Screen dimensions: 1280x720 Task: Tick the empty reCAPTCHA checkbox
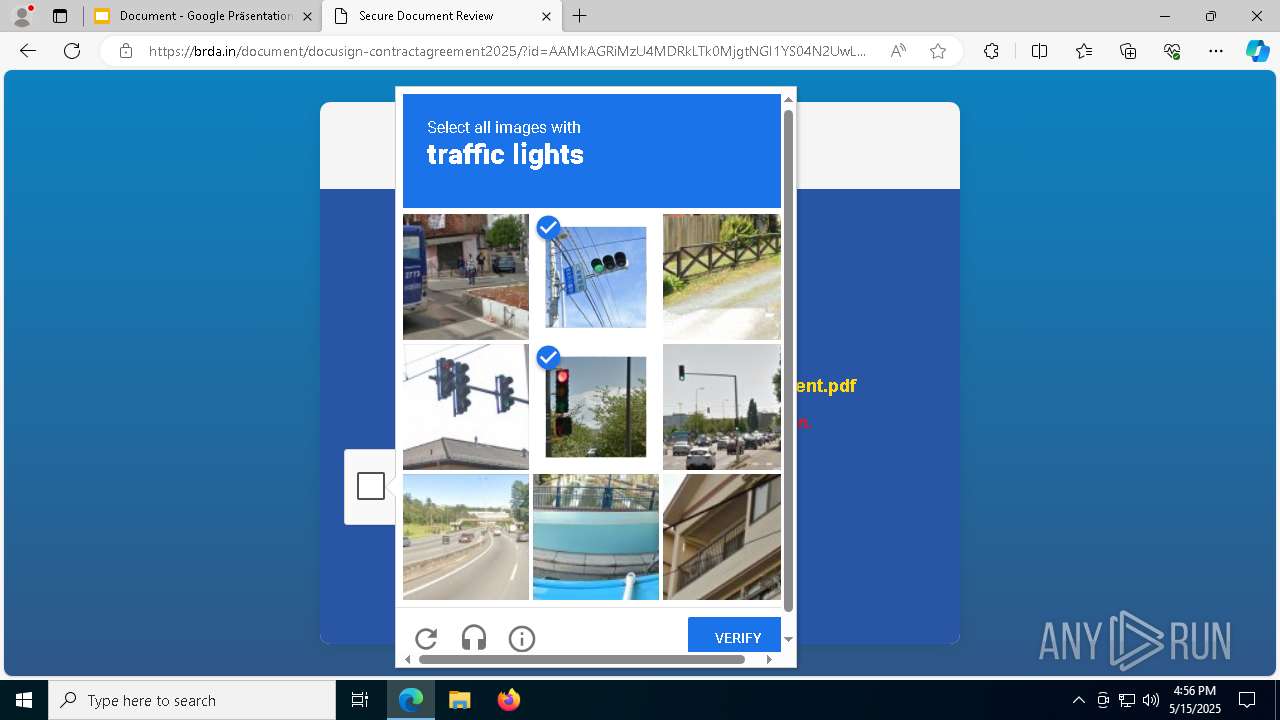(371, 486)
